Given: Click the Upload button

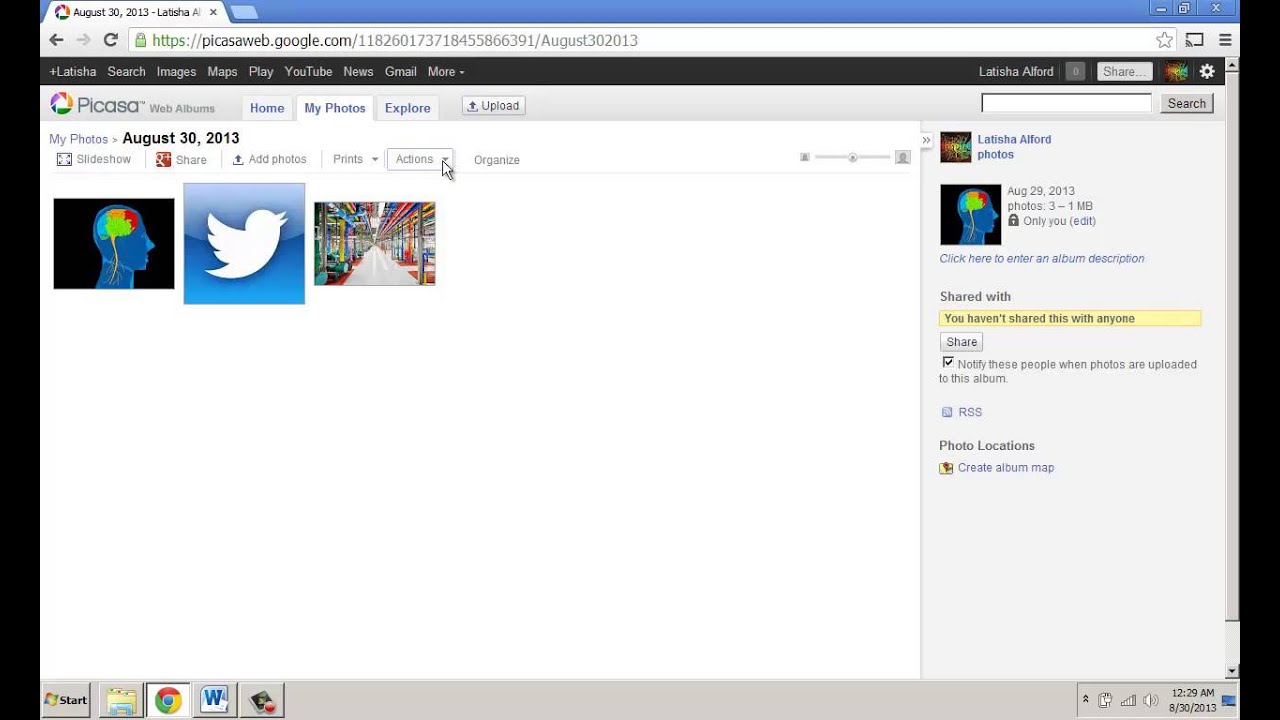Looking at the screenshot, I should tap(494, 105).
